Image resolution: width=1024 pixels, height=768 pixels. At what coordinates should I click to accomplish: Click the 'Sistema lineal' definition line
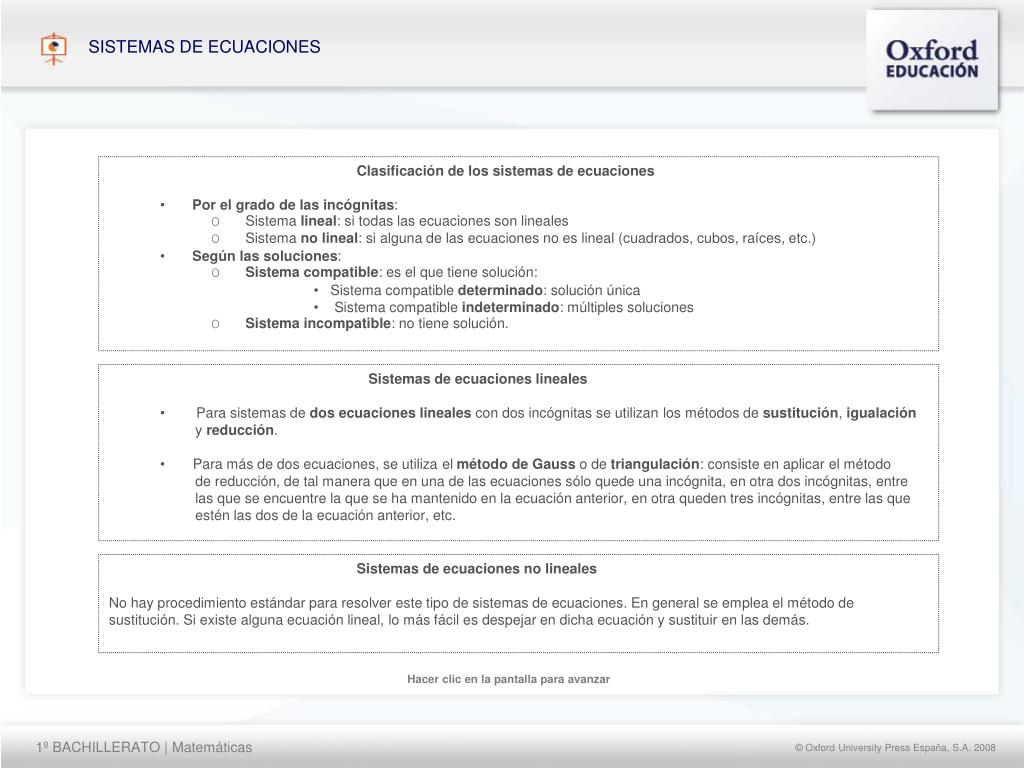coord(407,221)
